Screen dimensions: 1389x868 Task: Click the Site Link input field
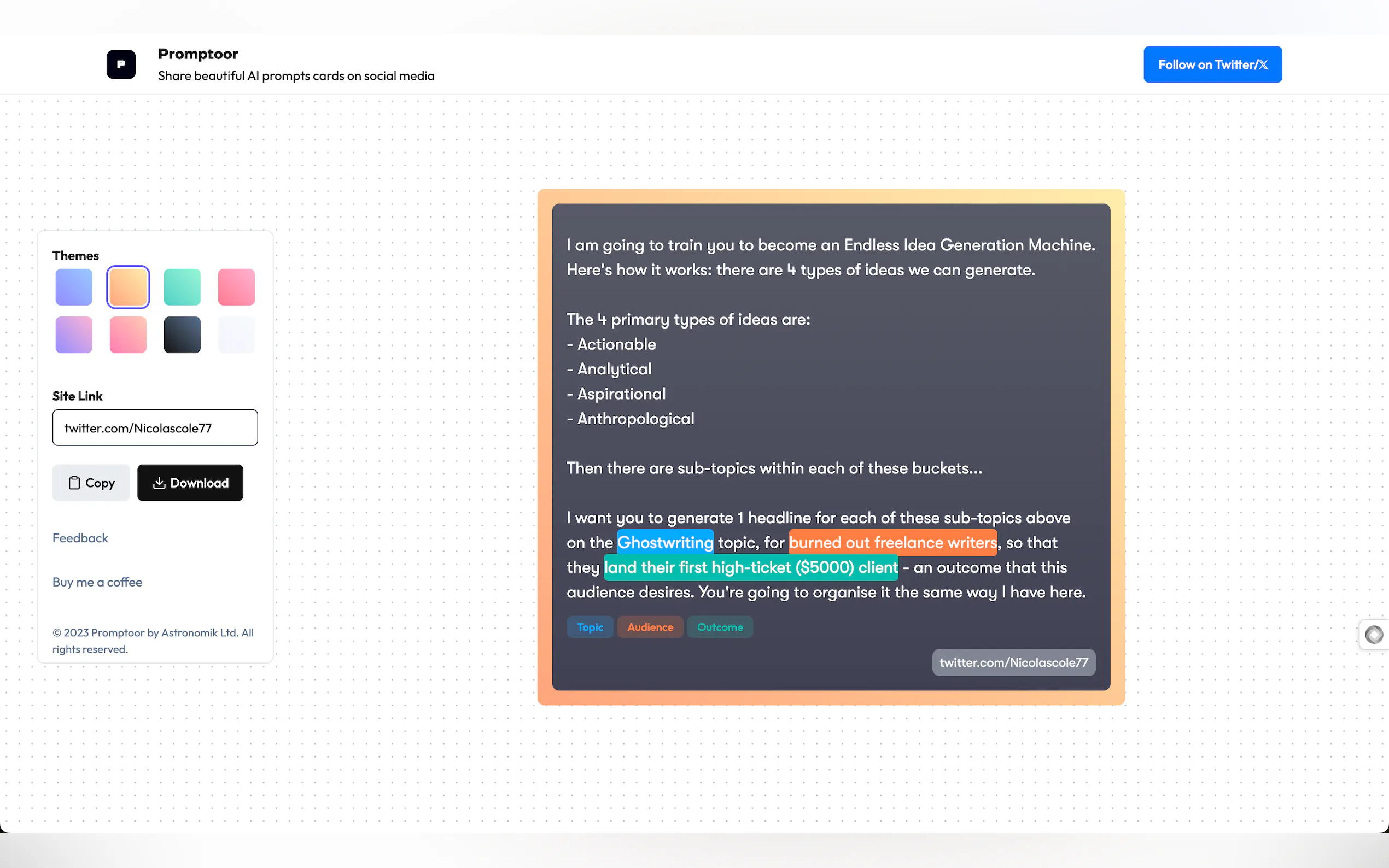[155, 427]
